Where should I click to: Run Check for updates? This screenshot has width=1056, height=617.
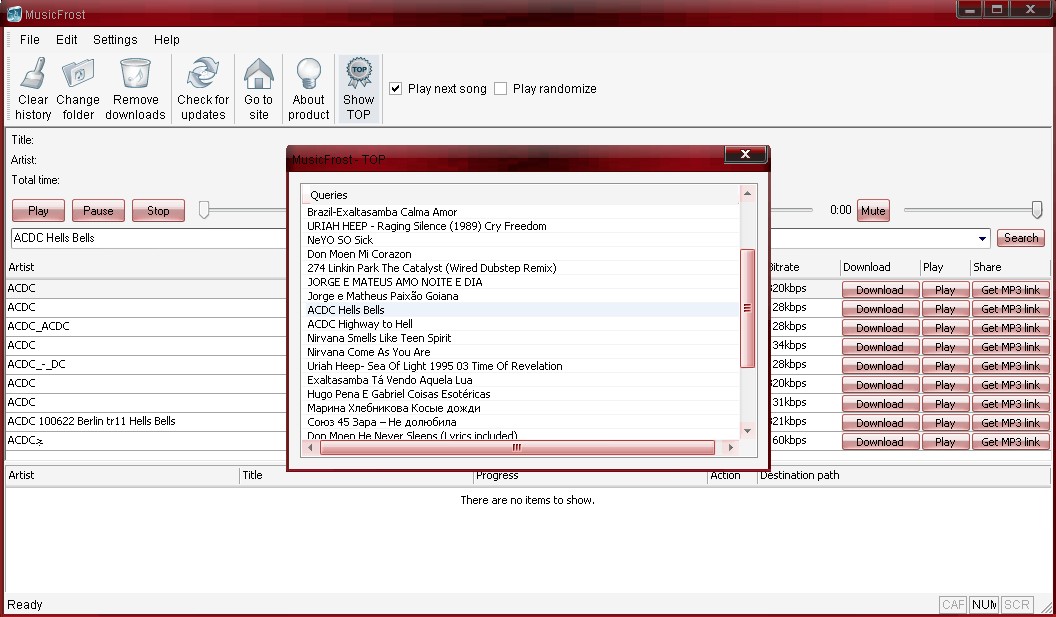point(203,90)
